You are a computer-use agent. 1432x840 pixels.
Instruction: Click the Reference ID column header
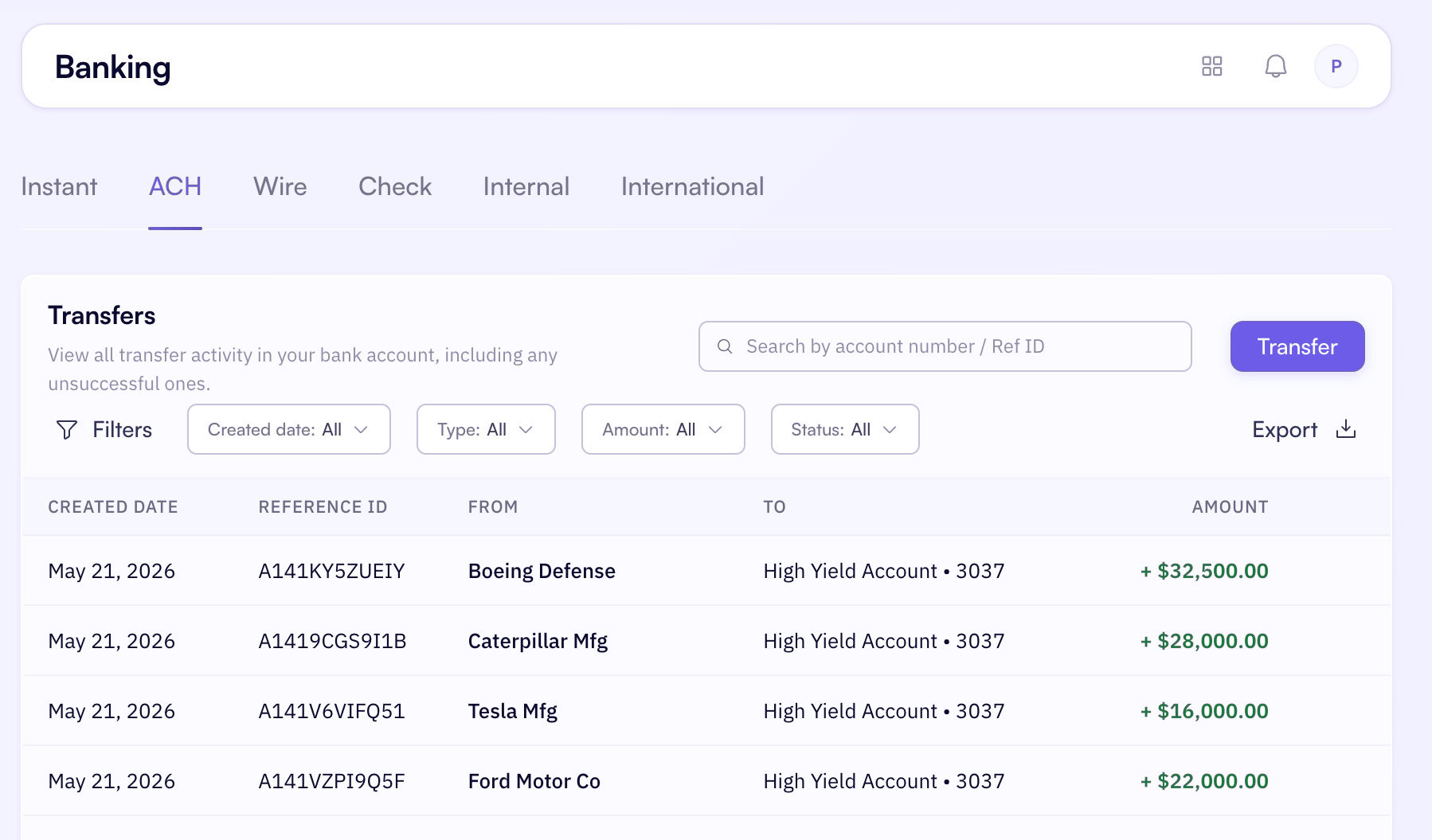323,507
